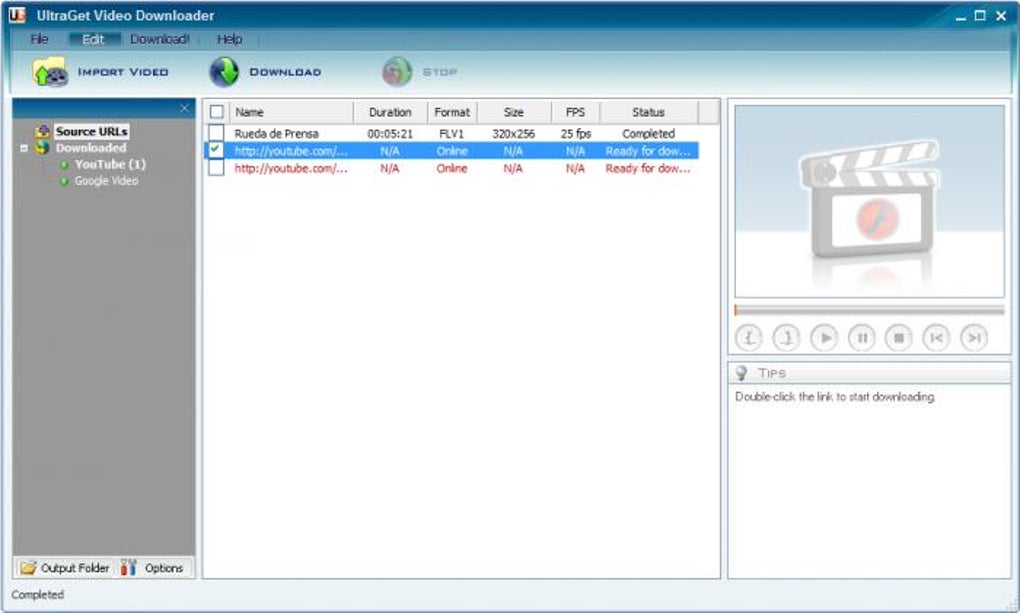Click the Import Video icon
The width and height of the screenshot is (1020, 613).
(x=50, y=72)
